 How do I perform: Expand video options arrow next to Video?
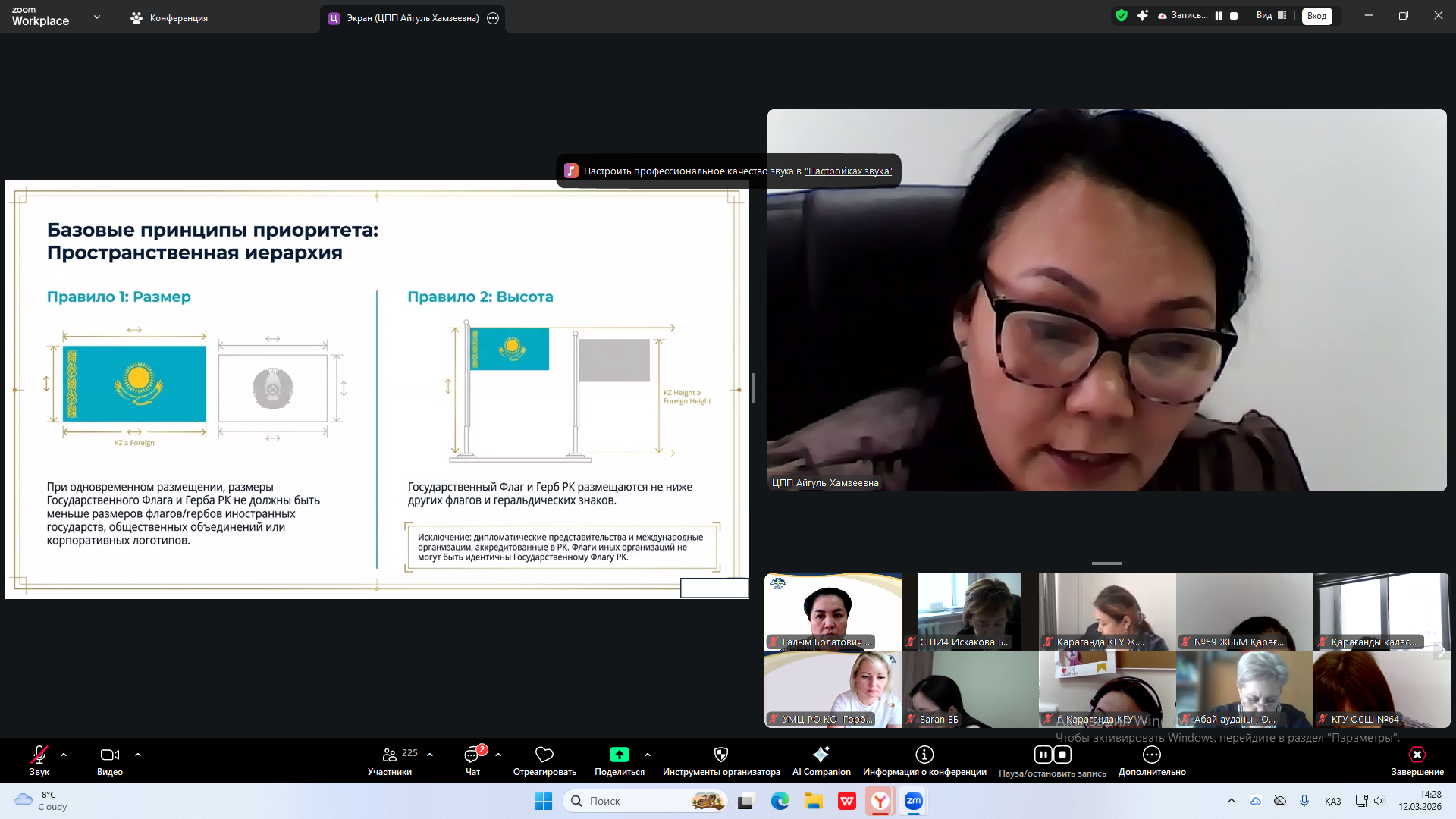coord(138,755)
